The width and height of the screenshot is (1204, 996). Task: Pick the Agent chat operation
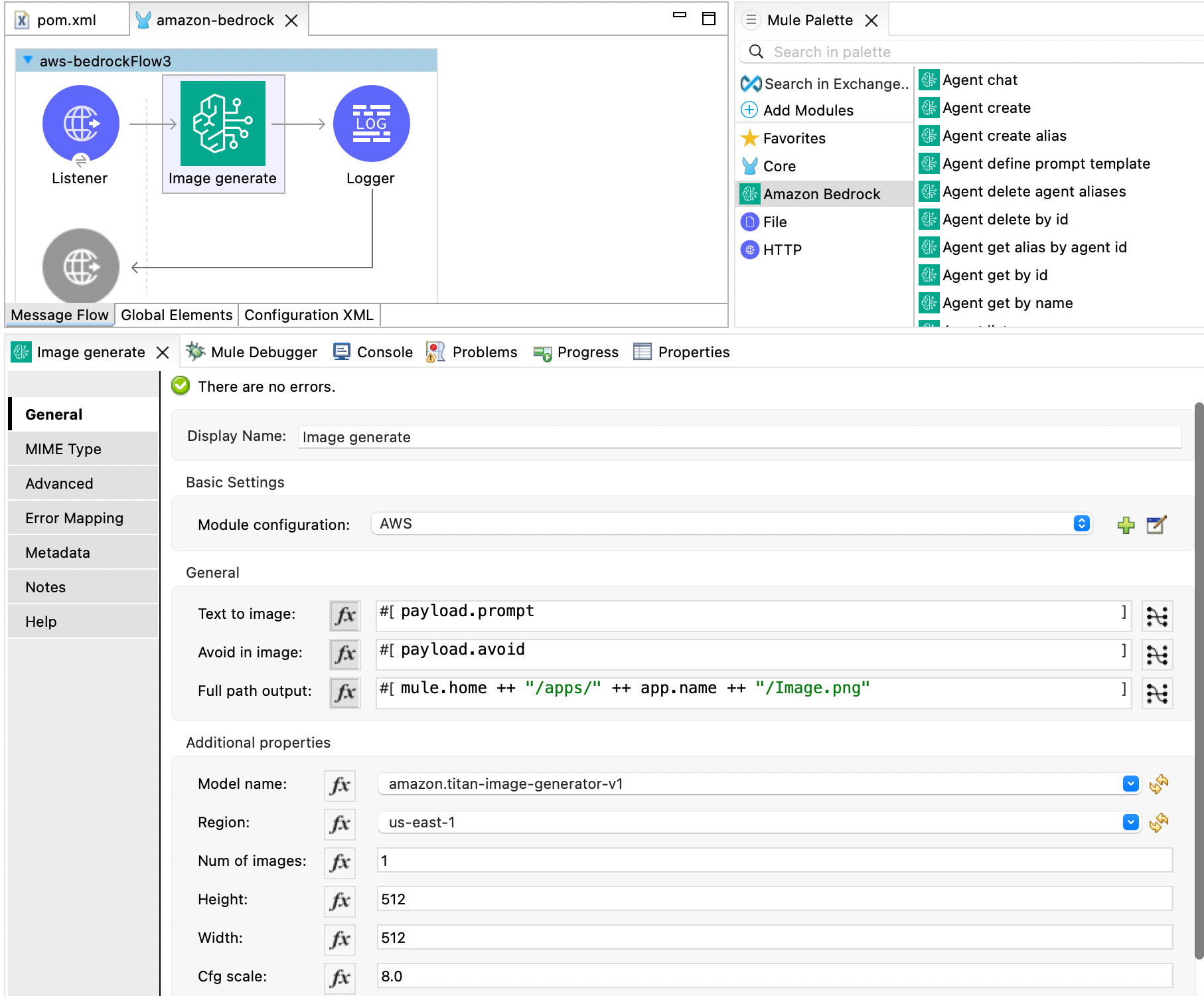(968, 80)
